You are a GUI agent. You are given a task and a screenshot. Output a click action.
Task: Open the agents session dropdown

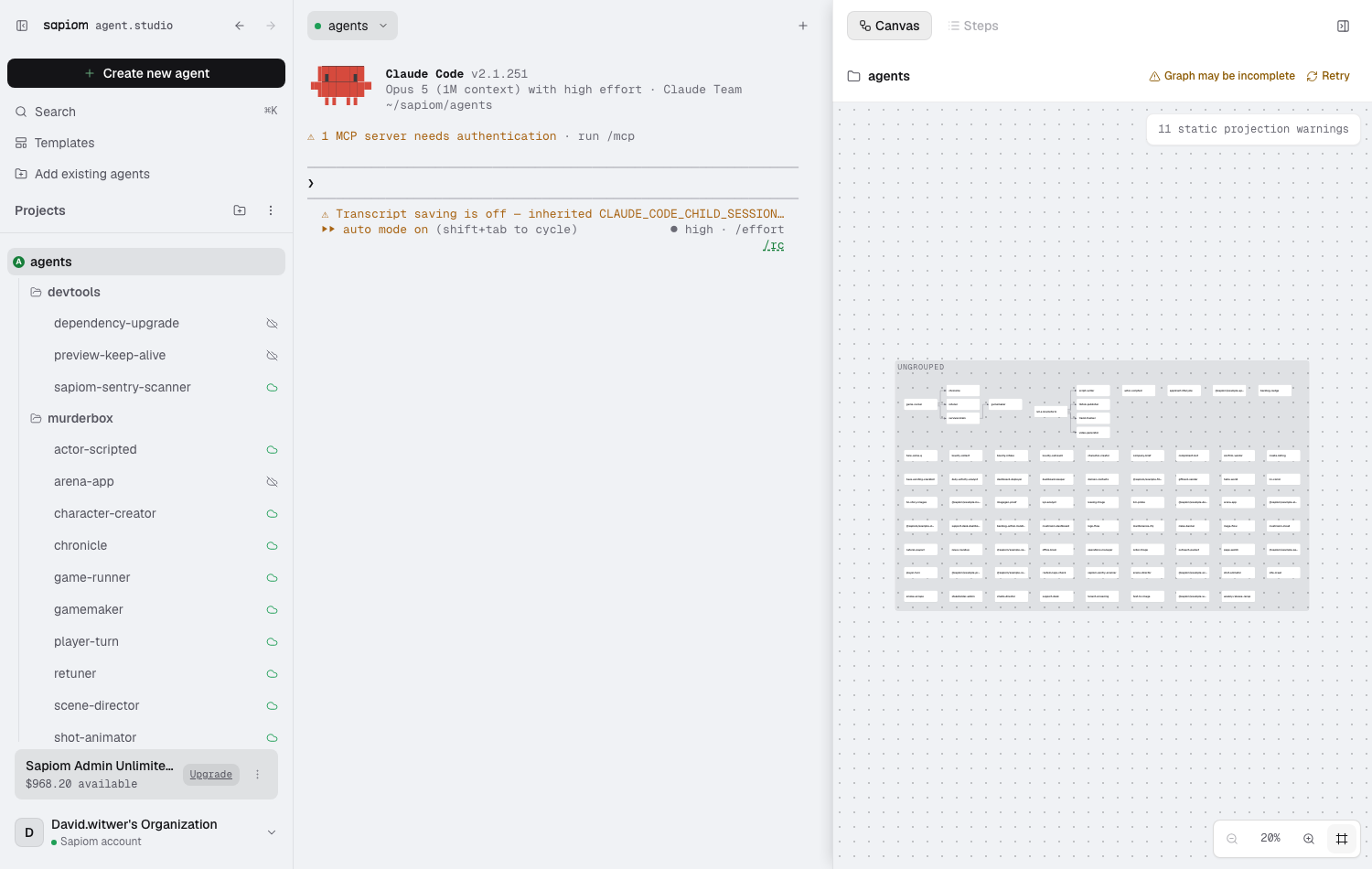coord(352,26)
